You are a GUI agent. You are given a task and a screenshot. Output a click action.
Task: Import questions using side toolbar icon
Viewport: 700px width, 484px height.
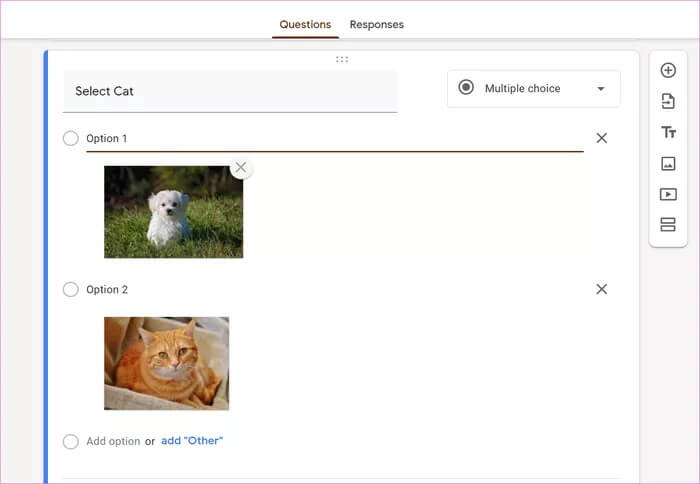[x=668, y=101]
